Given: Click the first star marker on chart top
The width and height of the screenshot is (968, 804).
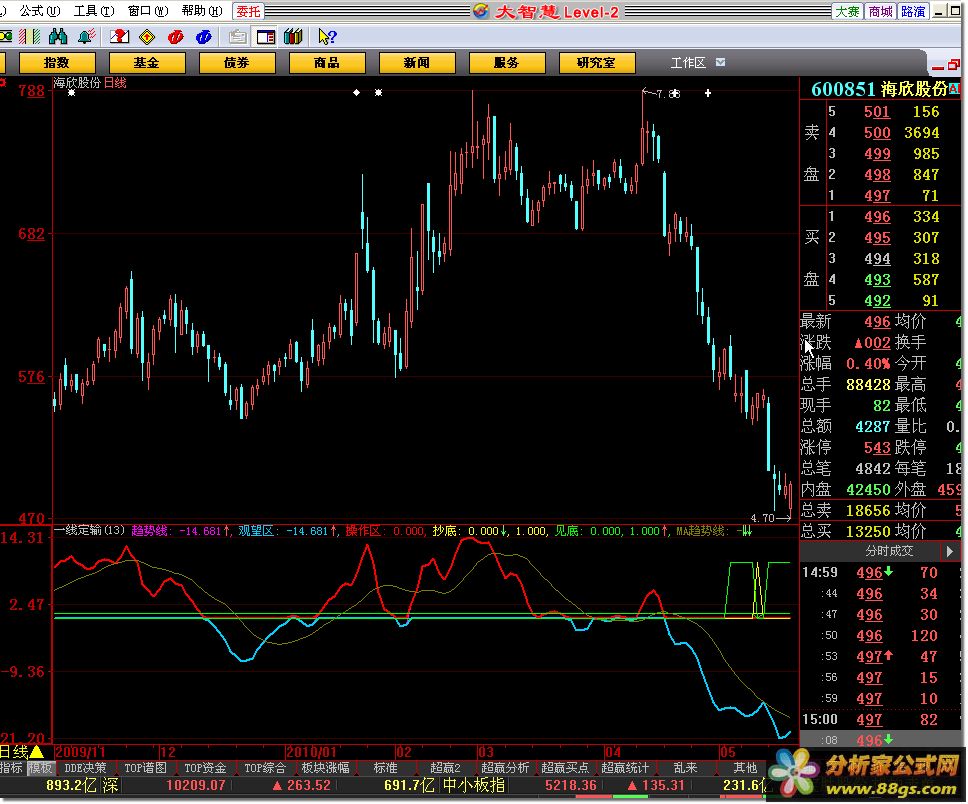Looking at the screenshot, I should [x=72, y=93].
